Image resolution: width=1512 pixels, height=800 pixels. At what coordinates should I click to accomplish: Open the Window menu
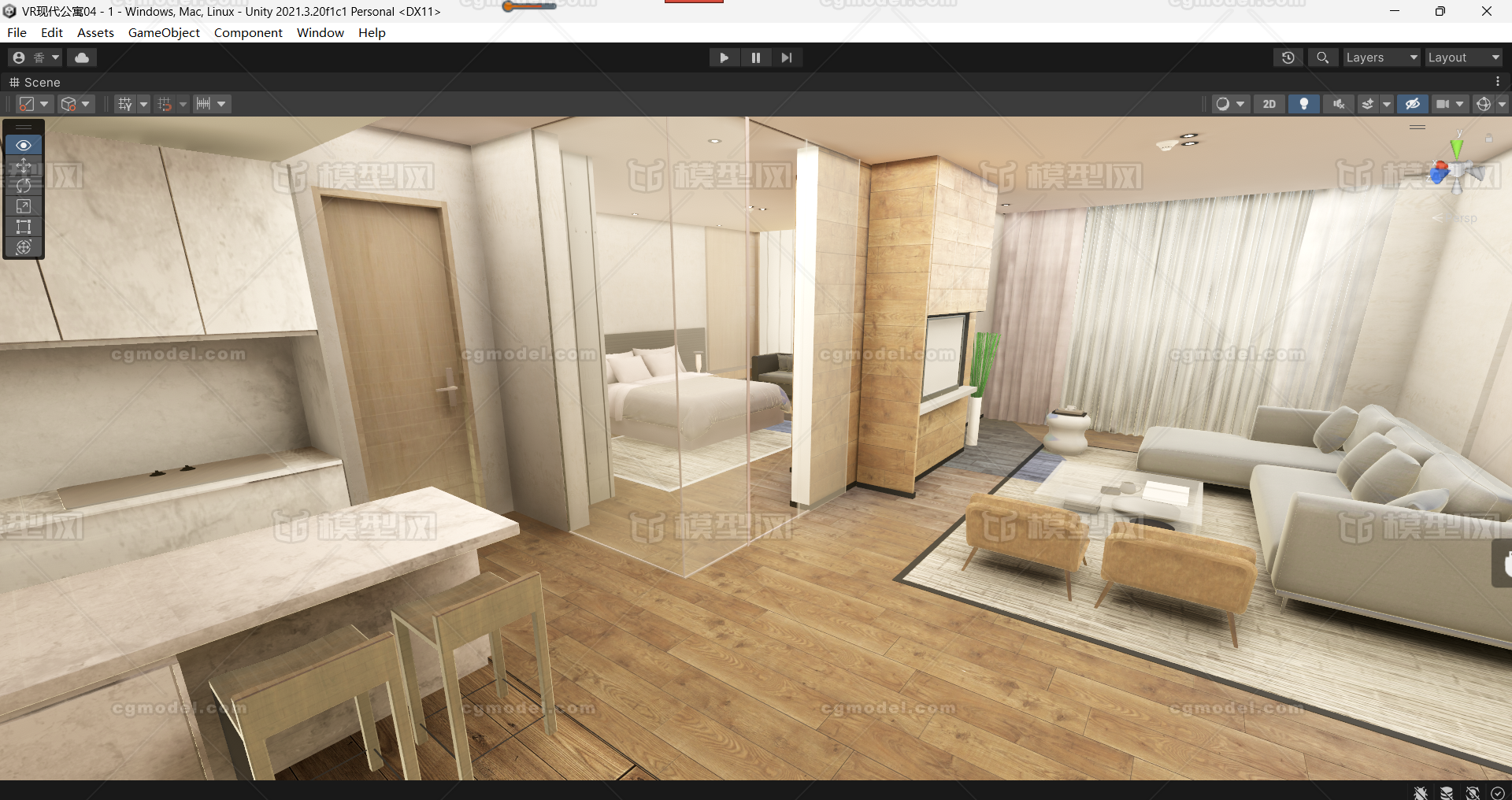[x=321, y=32]
